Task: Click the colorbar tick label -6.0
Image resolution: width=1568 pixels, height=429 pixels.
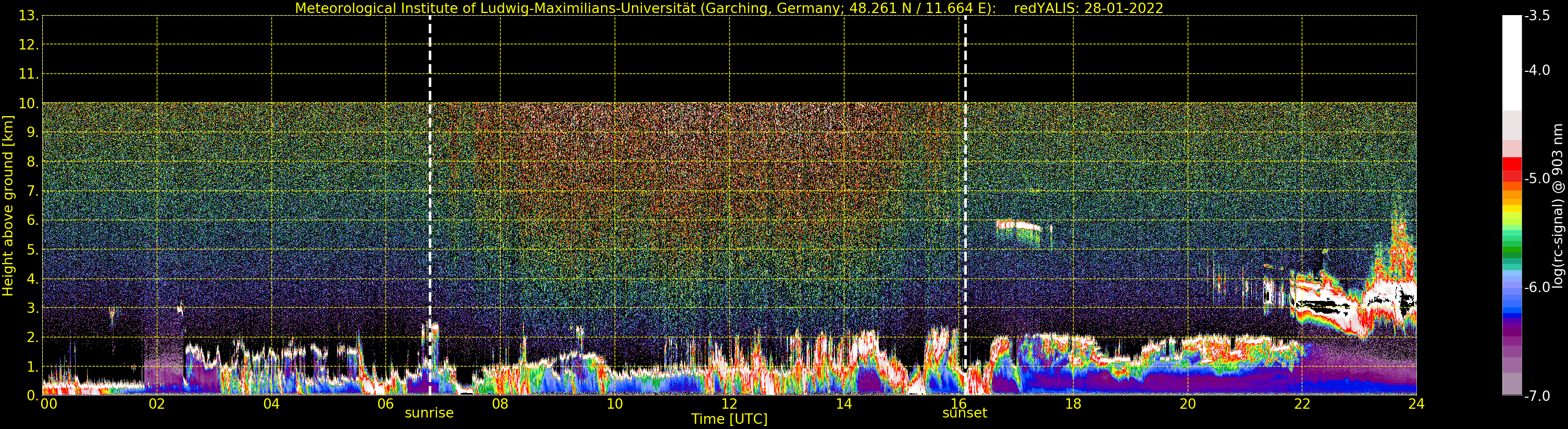Action: click(x=1537, y=287)
